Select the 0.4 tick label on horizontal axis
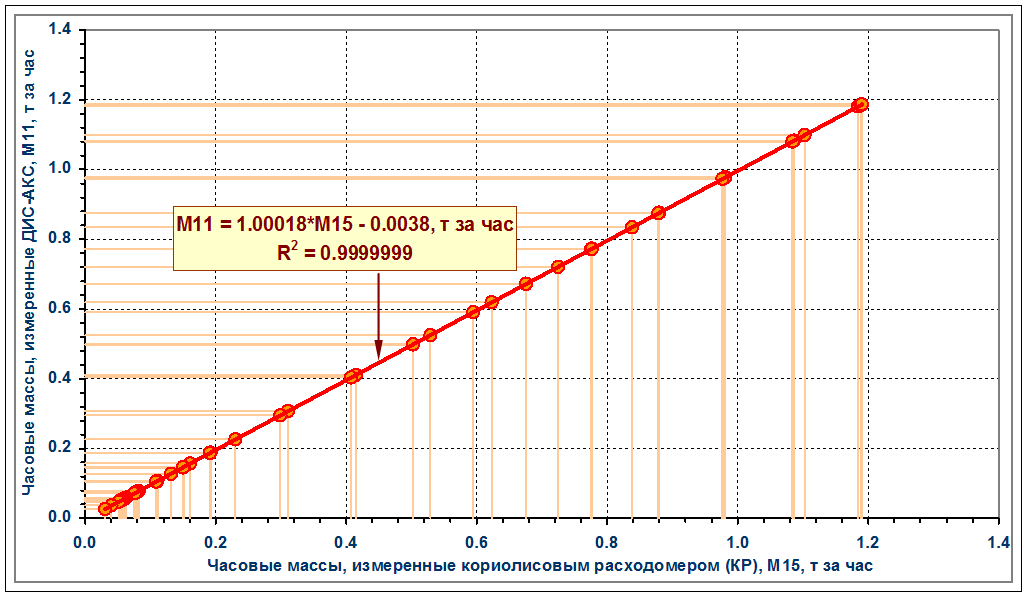 click(346, 543)
